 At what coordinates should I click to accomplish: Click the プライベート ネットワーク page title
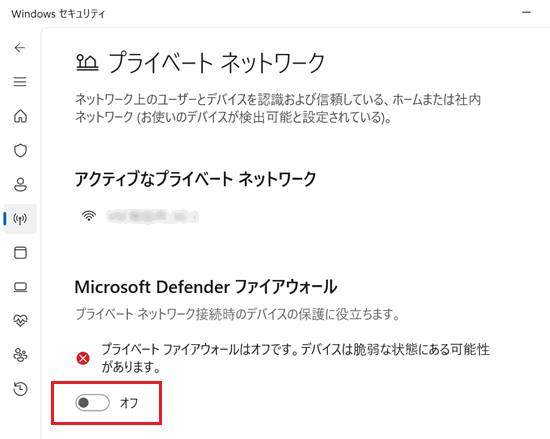(216, 63)
